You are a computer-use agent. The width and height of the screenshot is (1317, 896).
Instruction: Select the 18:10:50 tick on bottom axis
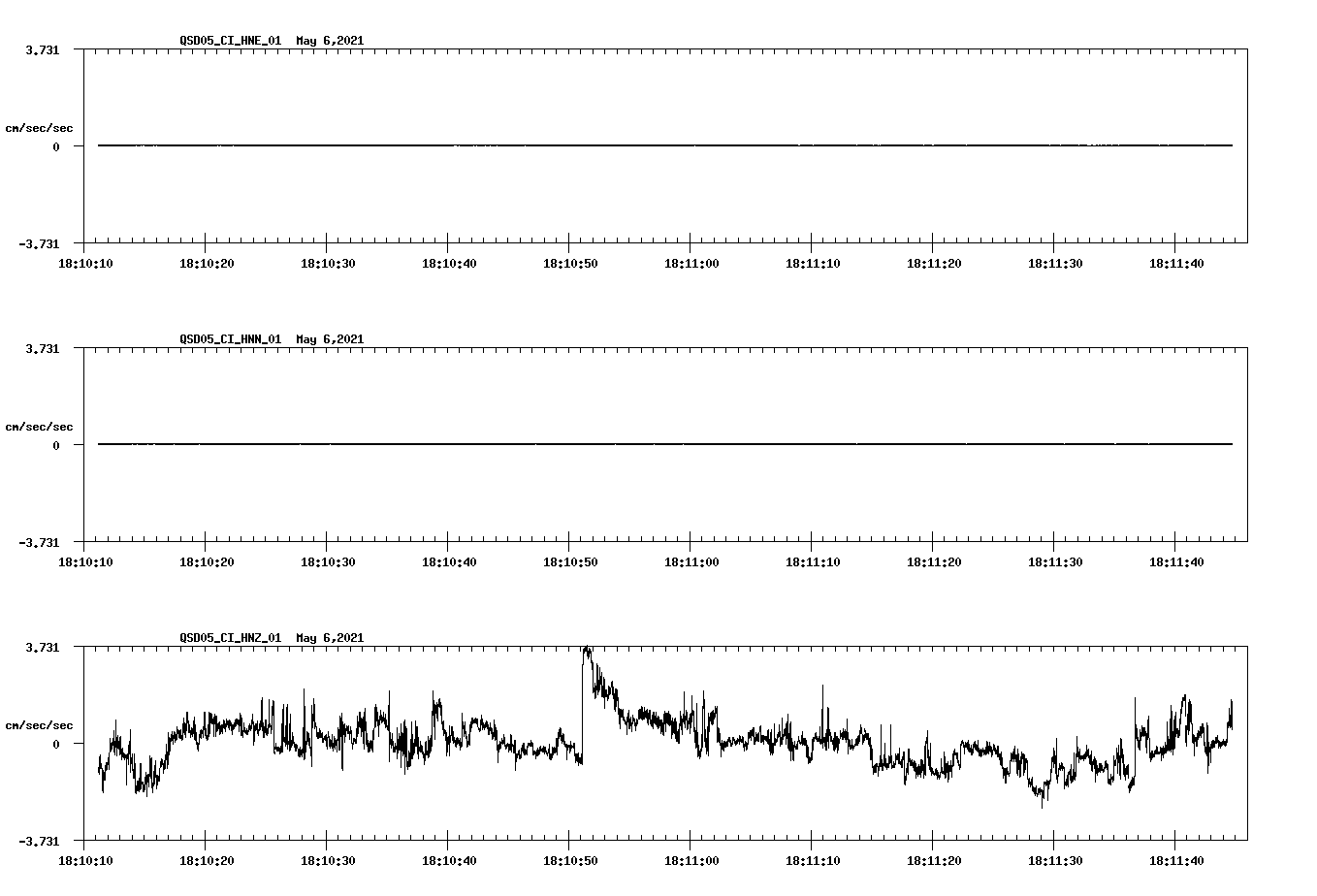click(x=568, y=860)
